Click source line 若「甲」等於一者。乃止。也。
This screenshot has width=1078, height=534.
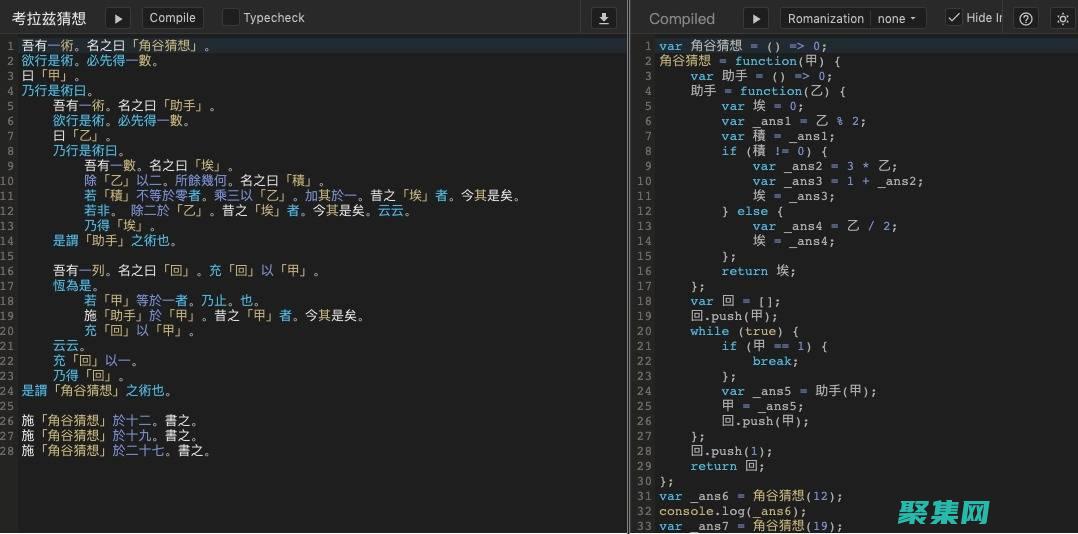coord(173,301)
